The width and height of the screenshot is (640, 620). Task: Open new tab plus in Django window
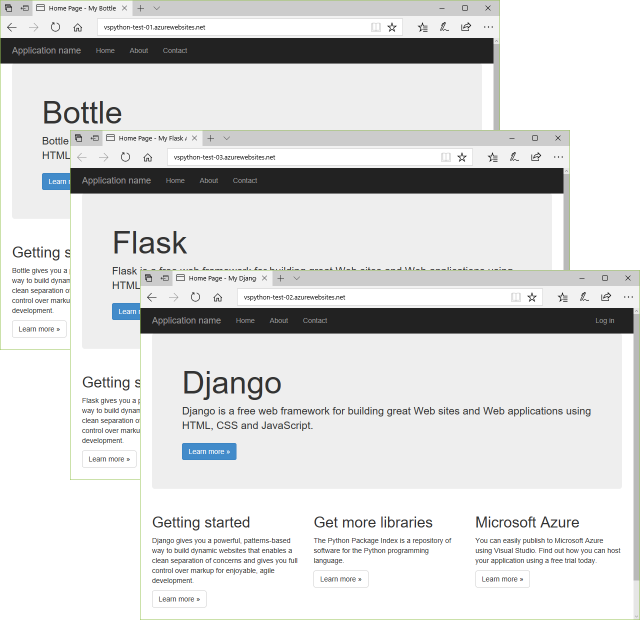click(x=280, y=278)
